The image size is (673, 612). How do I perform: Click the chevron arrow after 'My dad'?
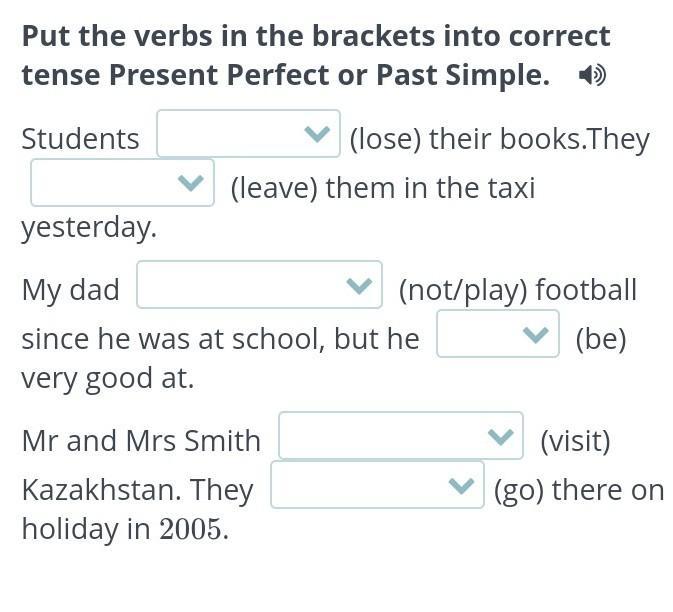(358, 286)
